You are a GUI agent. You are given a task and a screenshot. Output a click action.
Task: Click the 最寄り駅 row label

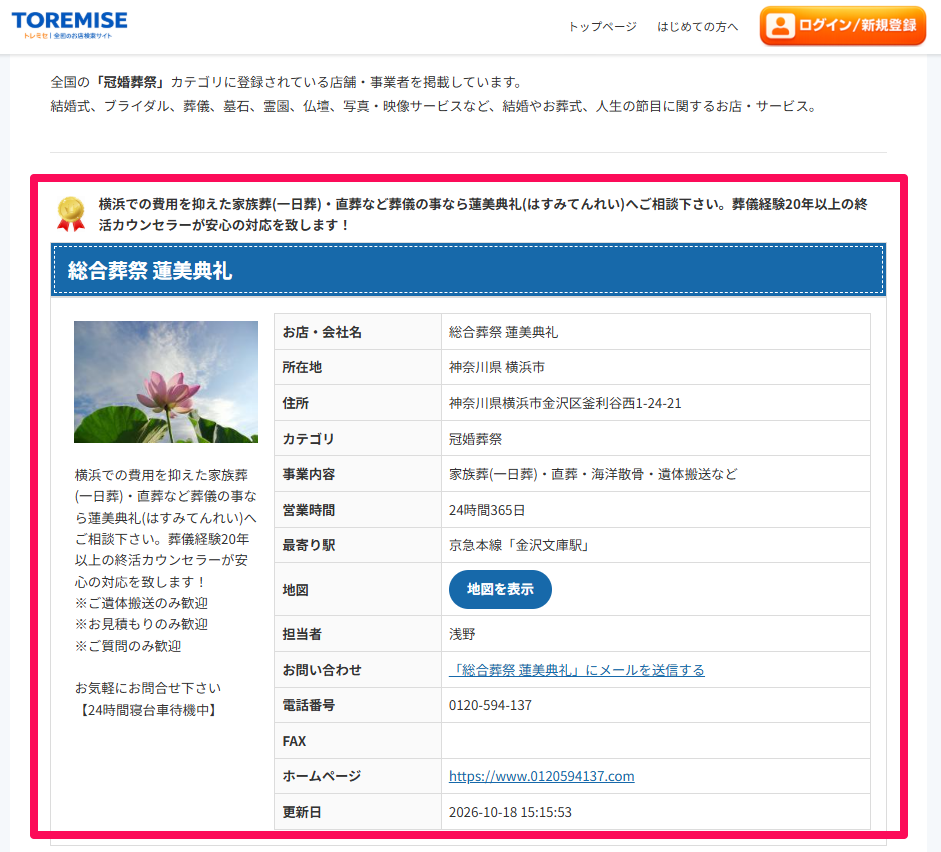click(309, 545)
